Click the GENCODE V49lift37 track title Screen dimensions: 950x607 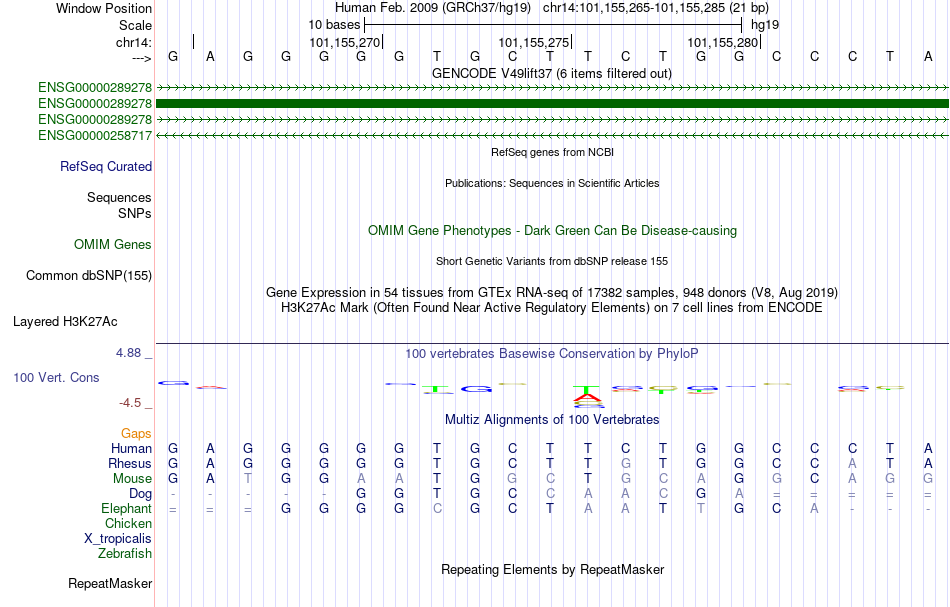click(551, 73)
